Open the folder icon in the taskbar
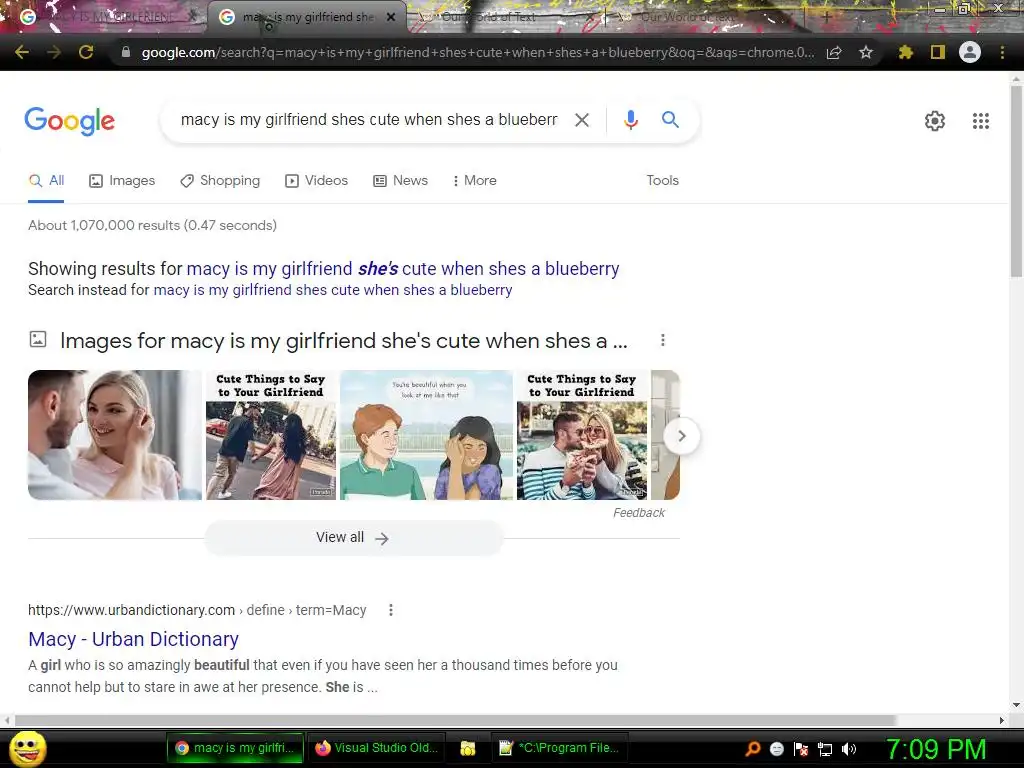1024x768 pixels. pyautogui.click(x=467, y=748)
